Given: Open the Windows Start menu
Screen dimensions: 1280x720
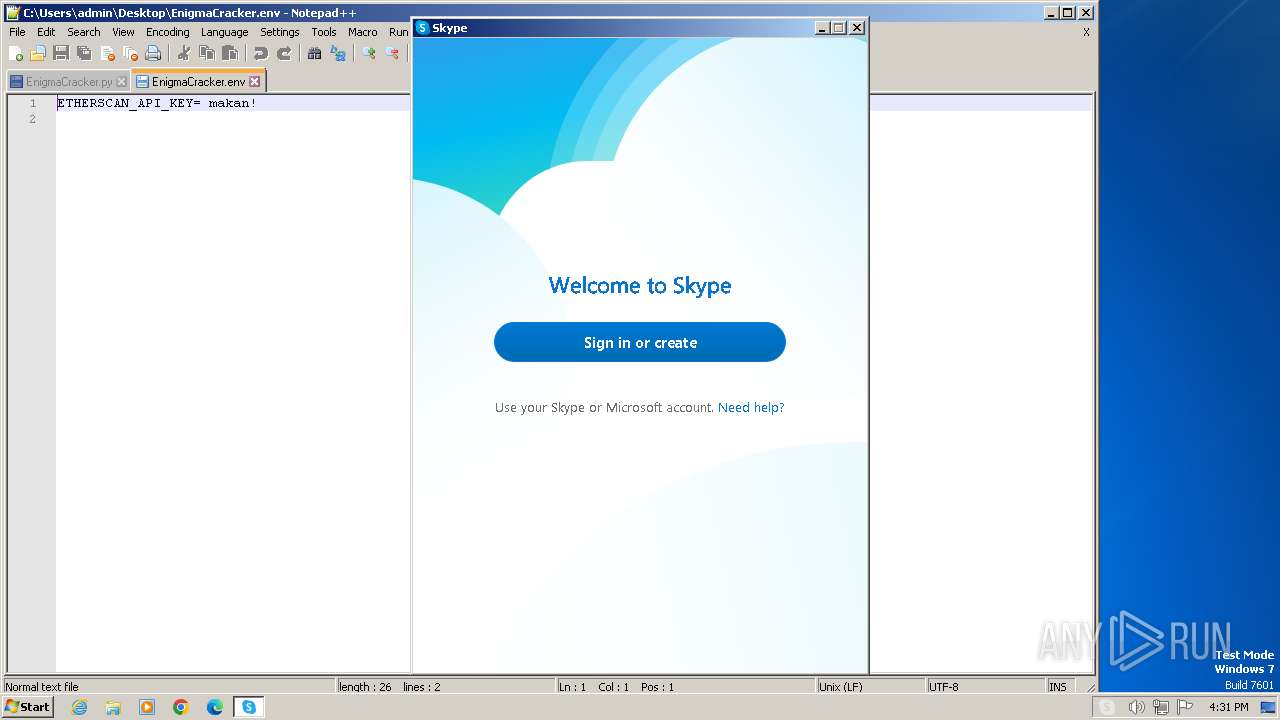Looking at the screenshot, I should tap(27, 707).
